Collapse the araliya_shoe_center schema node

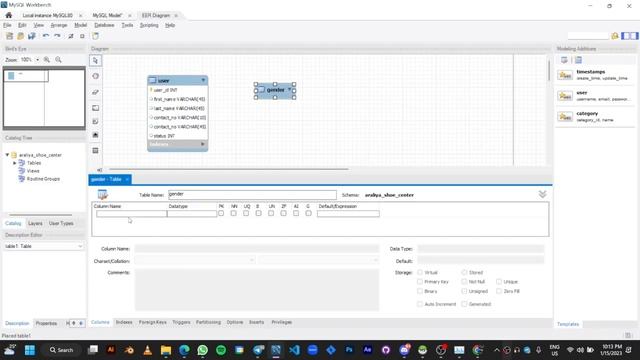pos(7,155)
